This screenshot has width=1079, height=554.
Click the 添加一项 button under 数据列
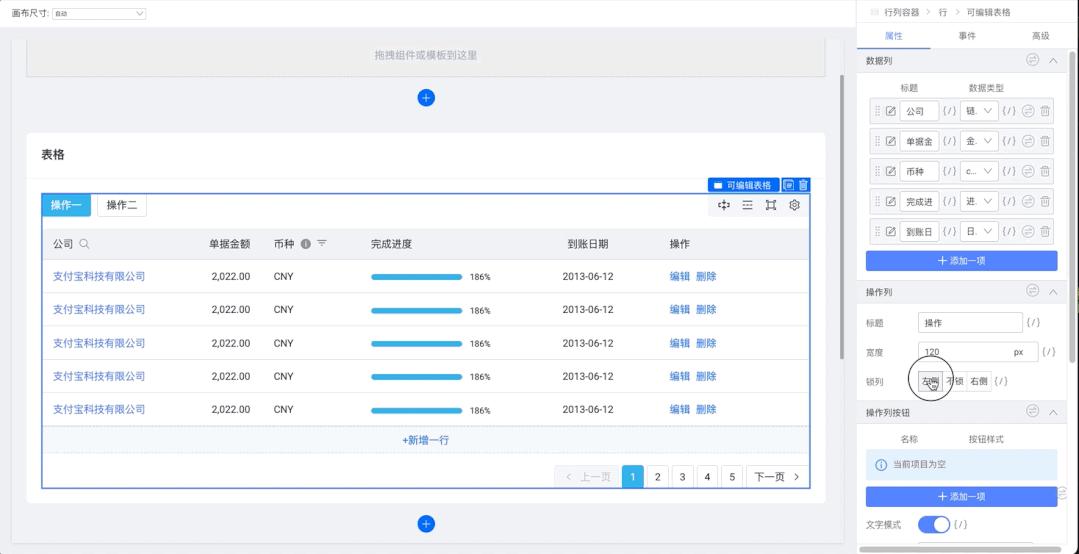[x=961, y=260]
